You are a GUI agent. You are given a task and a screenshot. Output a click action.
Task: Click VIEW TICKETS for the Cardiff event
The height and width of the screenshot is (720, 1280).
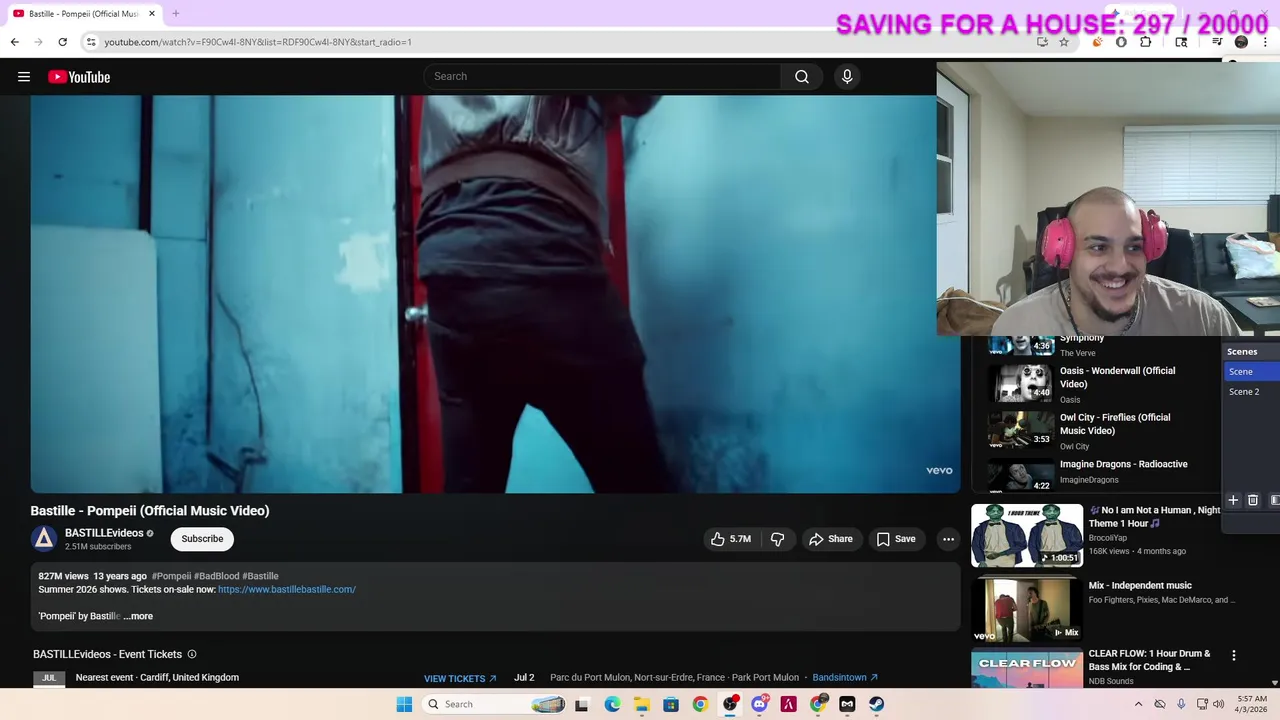(x=460, y=678)
